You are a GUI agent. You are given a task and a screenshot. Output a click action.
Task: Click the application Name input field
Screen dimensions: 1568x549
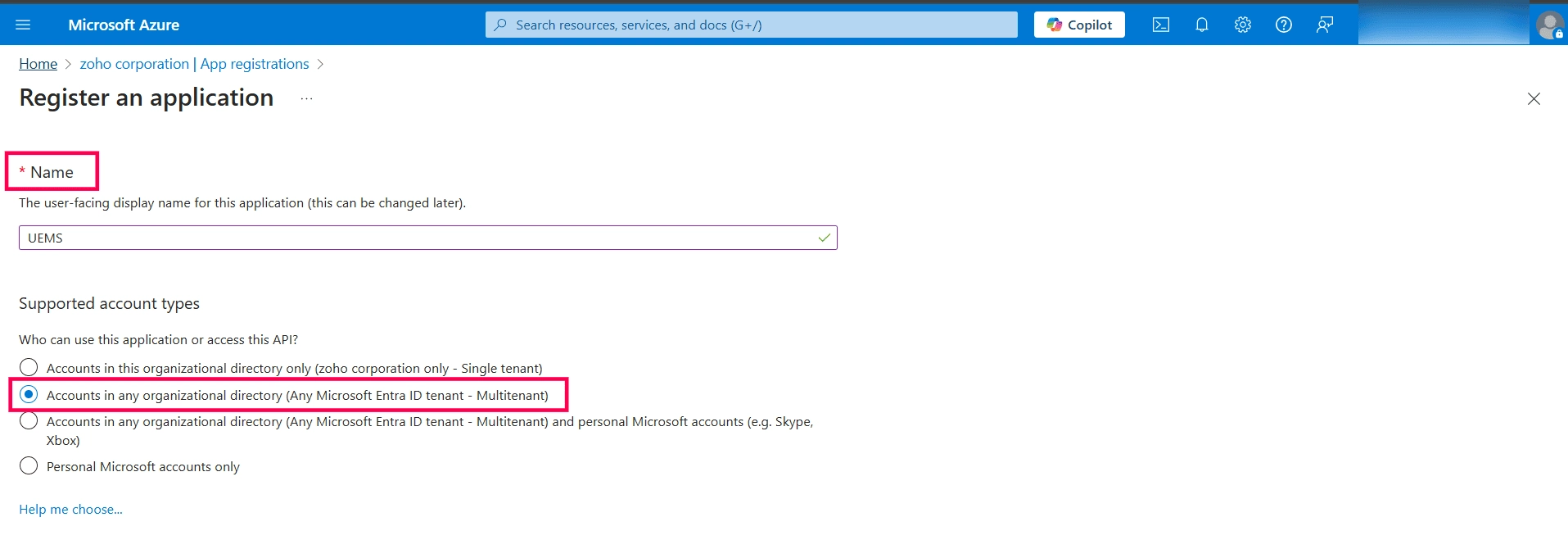(x=427, y=238)
